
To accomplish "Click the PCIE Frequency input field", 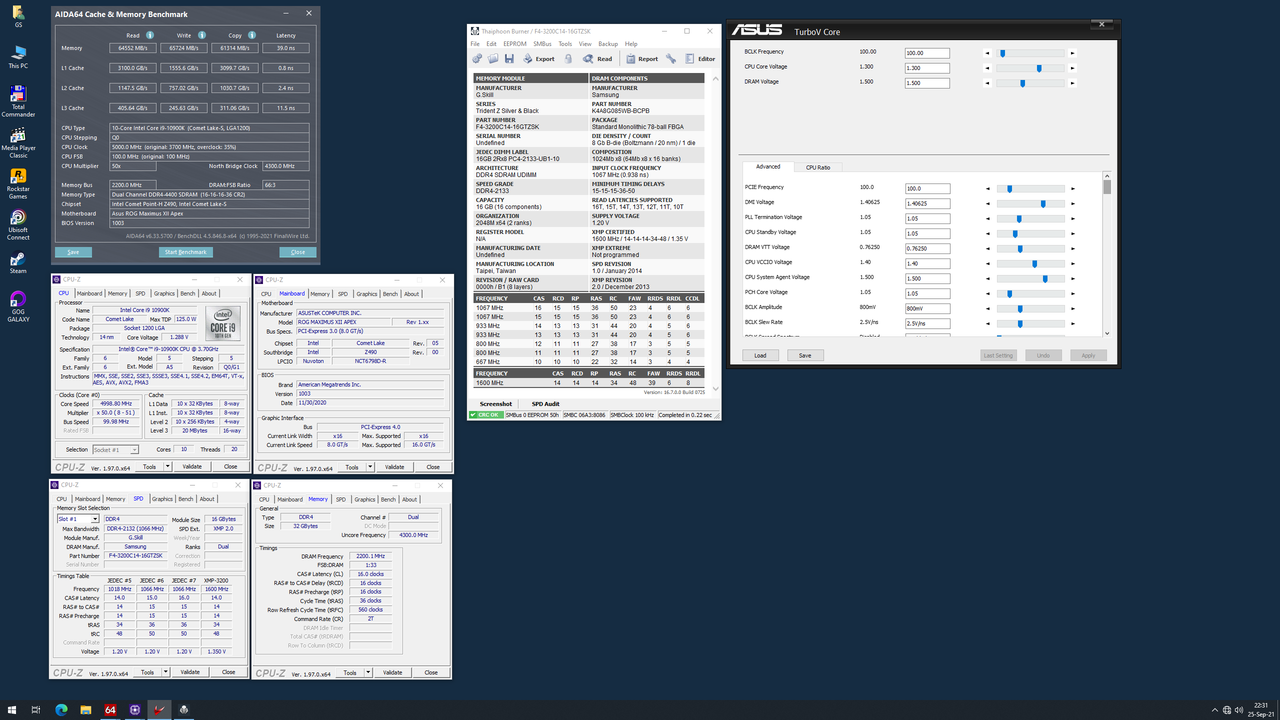I will pyautogui.click(x=927, y=188).
